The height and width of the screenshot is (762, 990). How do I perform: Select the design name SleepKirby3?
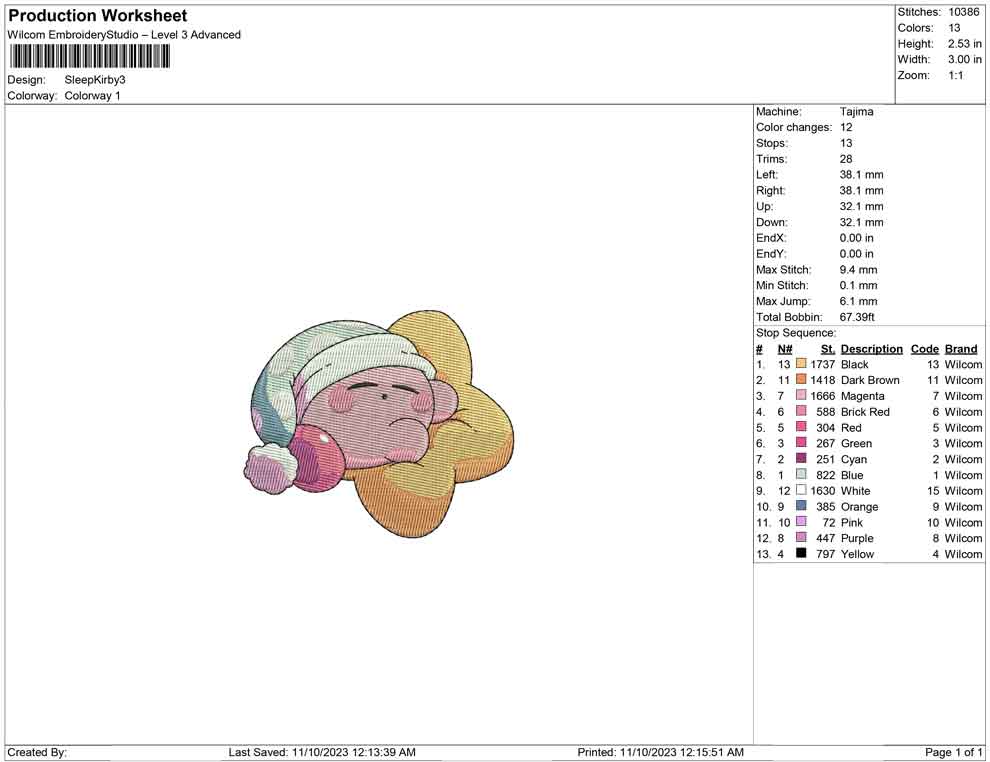[x=95, y=80]
